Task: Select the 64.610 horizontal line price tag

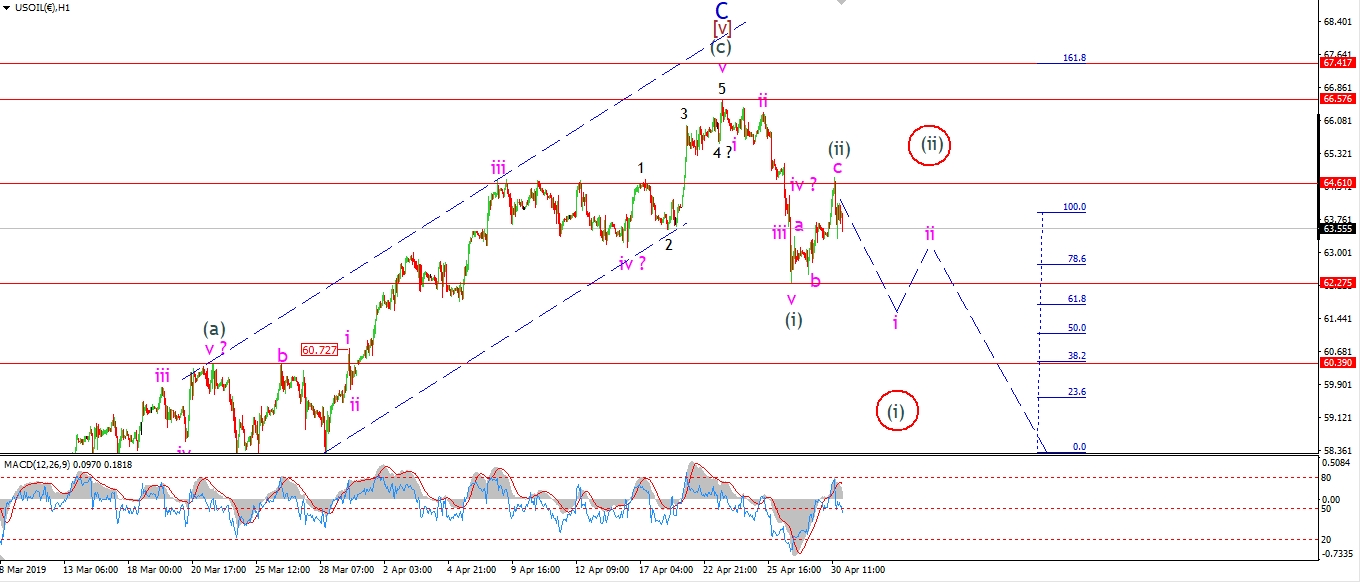Action: 1337,183
